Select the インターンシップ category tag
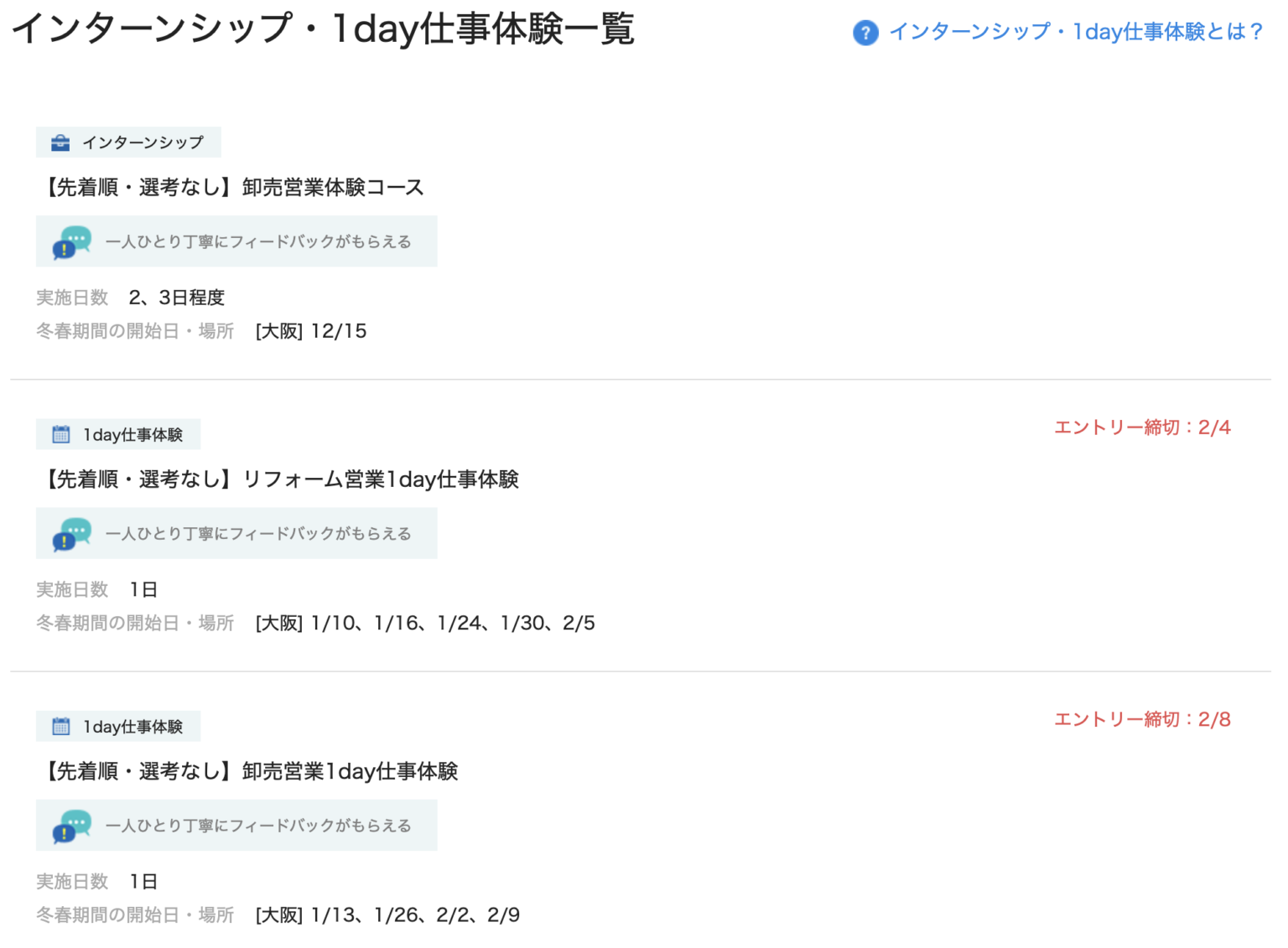 [143, 142]
